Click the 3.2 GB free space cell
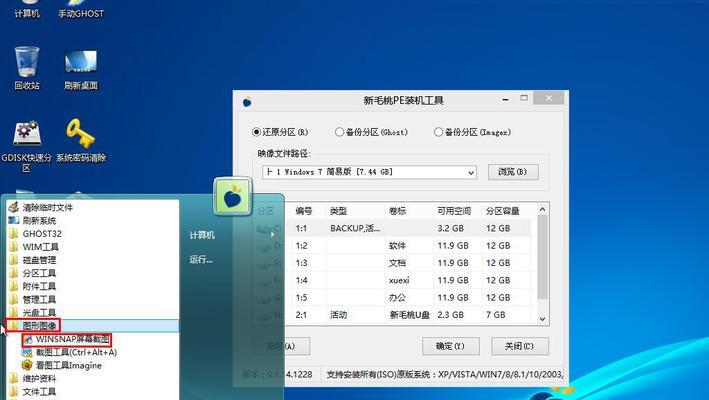Screen dimensions: 709x400 click(x=450, y=228)
